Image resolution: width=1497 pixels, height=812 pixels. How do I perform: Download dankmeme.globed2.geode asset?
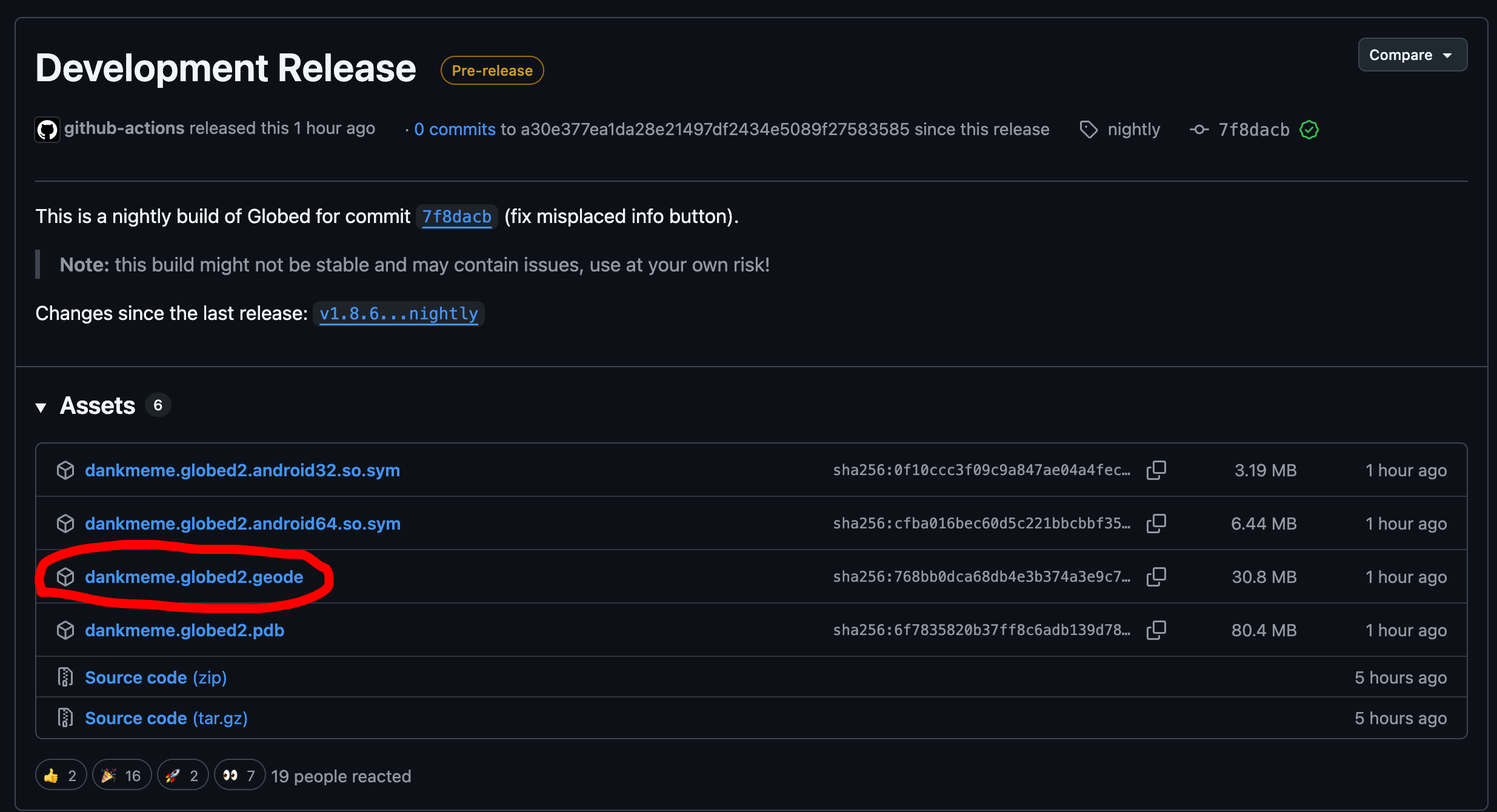pyautogui.click(x=194, y=577)
